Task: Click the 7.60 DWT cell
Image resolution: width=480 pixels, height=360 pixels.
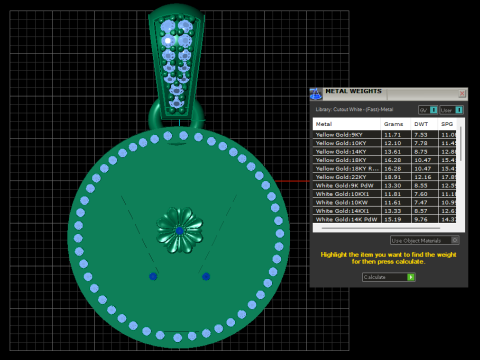Action: tap(424, 194)
